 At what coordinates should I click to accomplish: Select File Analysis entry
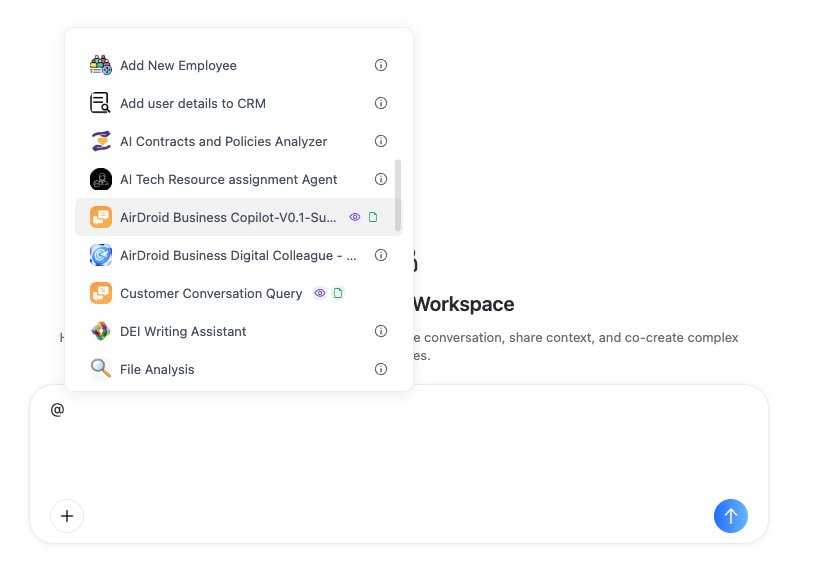click(x=239, y=370)
